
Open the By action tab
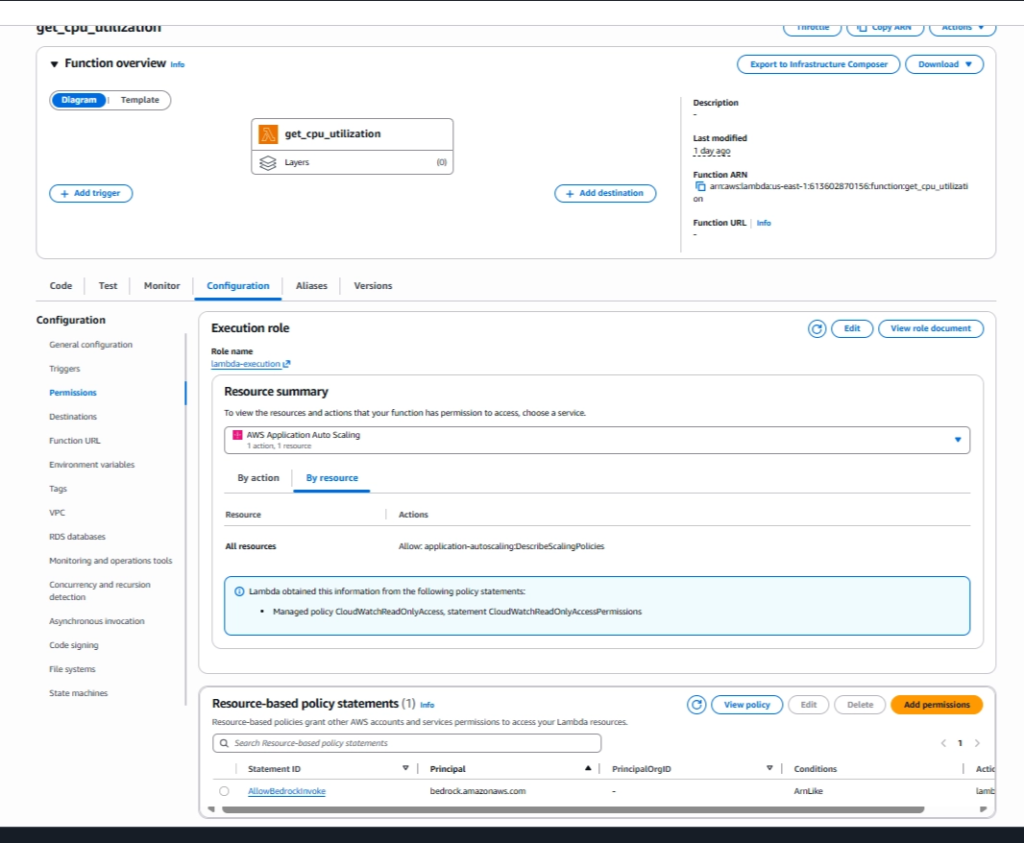coord(258,478)
